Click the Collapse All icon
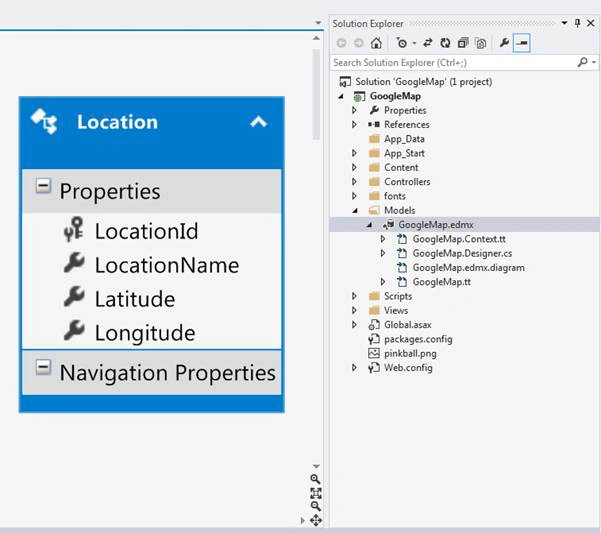 pos(463,43)
